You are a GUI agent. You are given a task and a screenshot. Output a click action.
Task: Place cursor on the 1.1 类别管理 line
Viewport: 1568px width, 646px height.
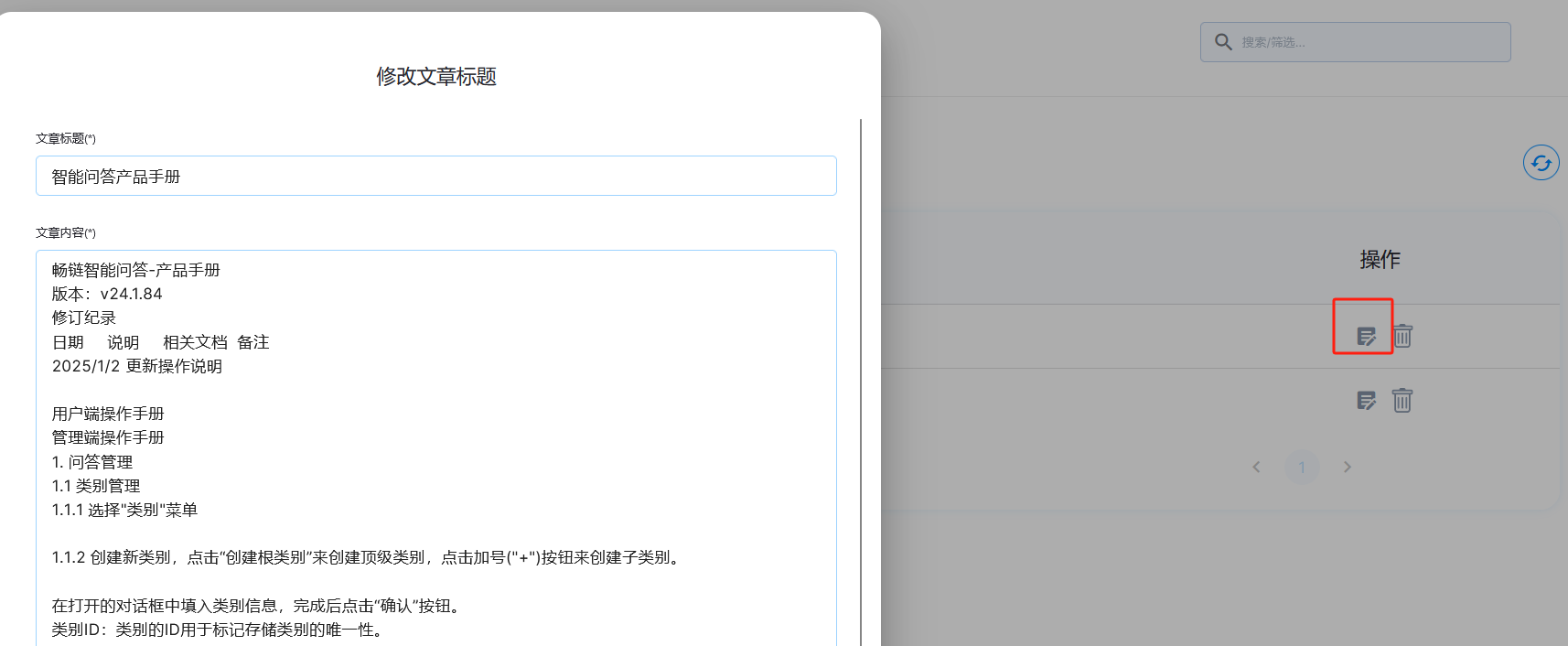[96, 486]
